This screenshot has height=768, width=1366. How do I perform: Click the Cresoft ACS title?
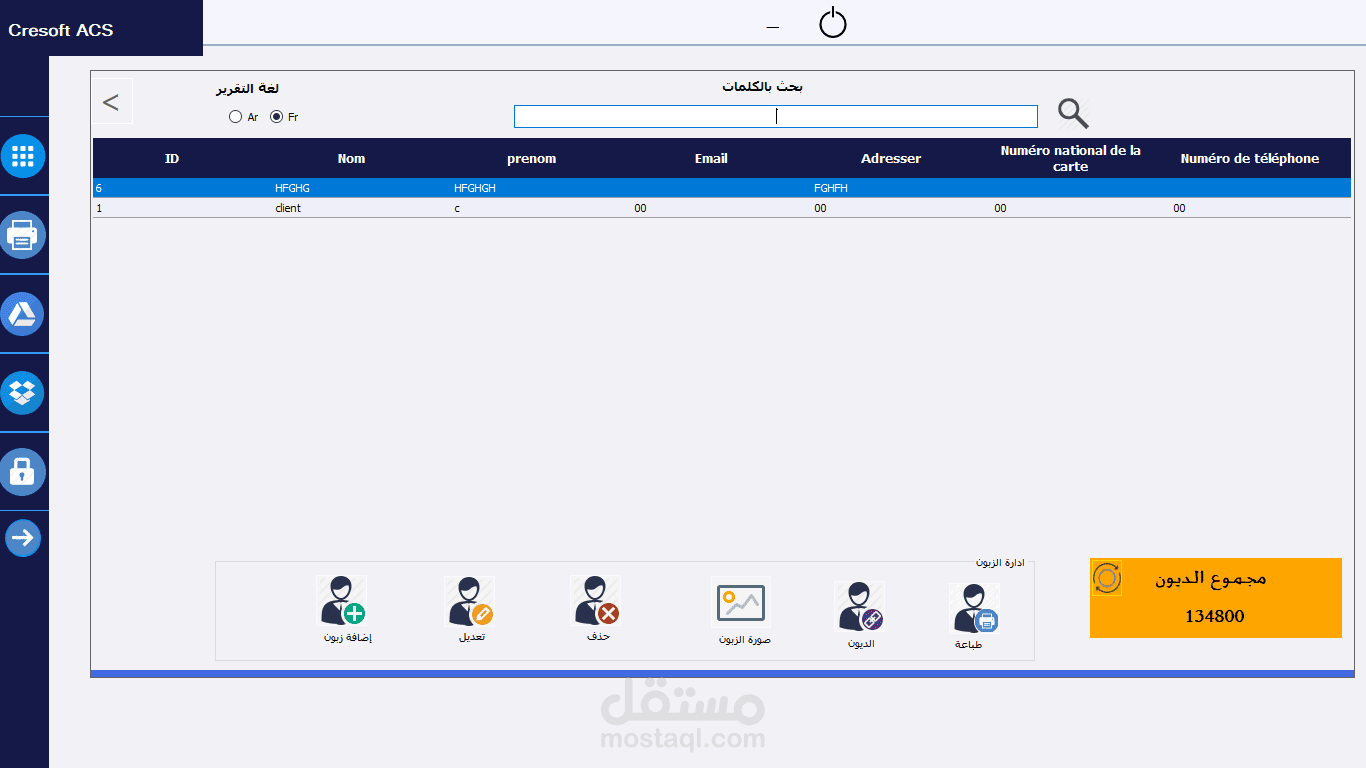pyautogui.click(x=61, y=30)
